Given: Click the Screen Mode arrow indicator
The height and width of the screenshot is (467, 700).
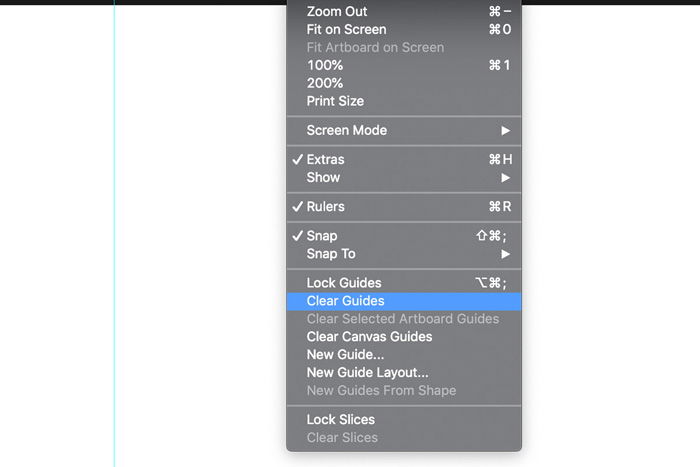Looking at the screenshot, I should [505, 130].
